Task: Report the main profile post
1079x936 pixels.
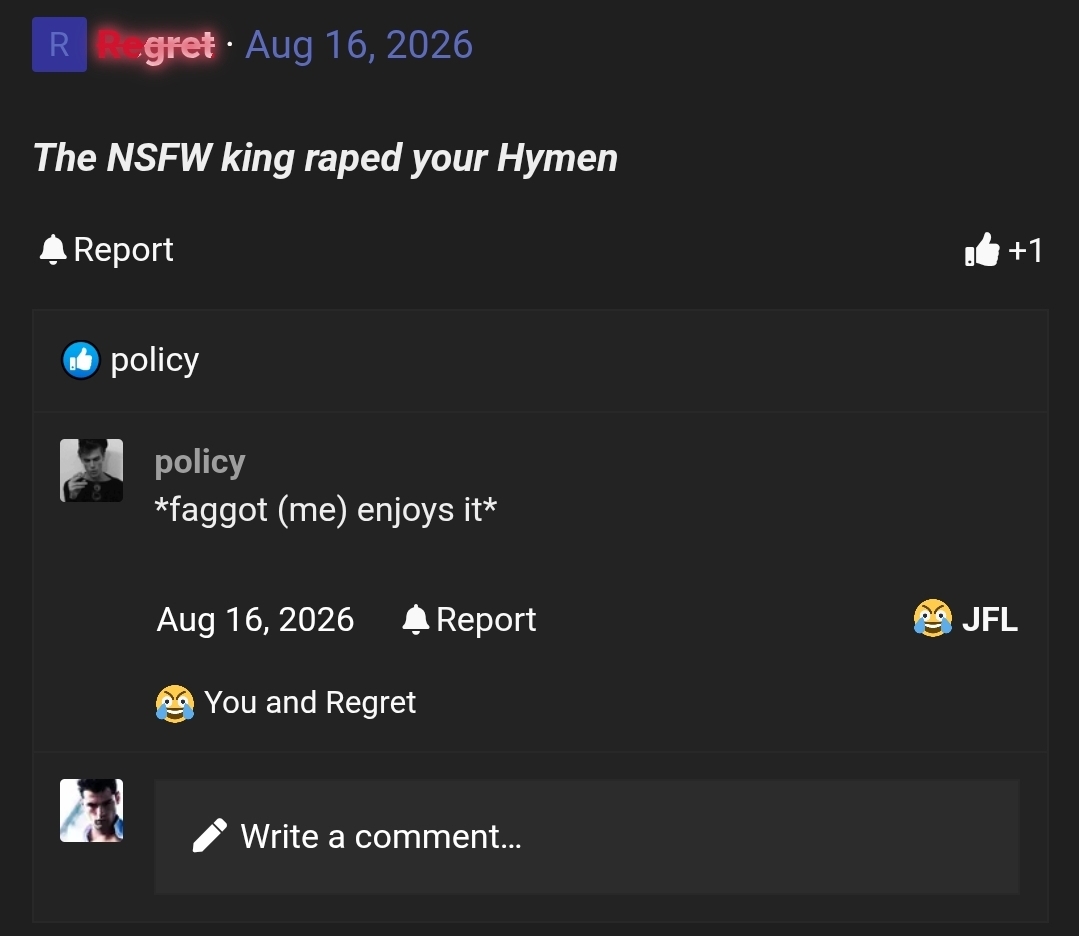Action: 107,250
